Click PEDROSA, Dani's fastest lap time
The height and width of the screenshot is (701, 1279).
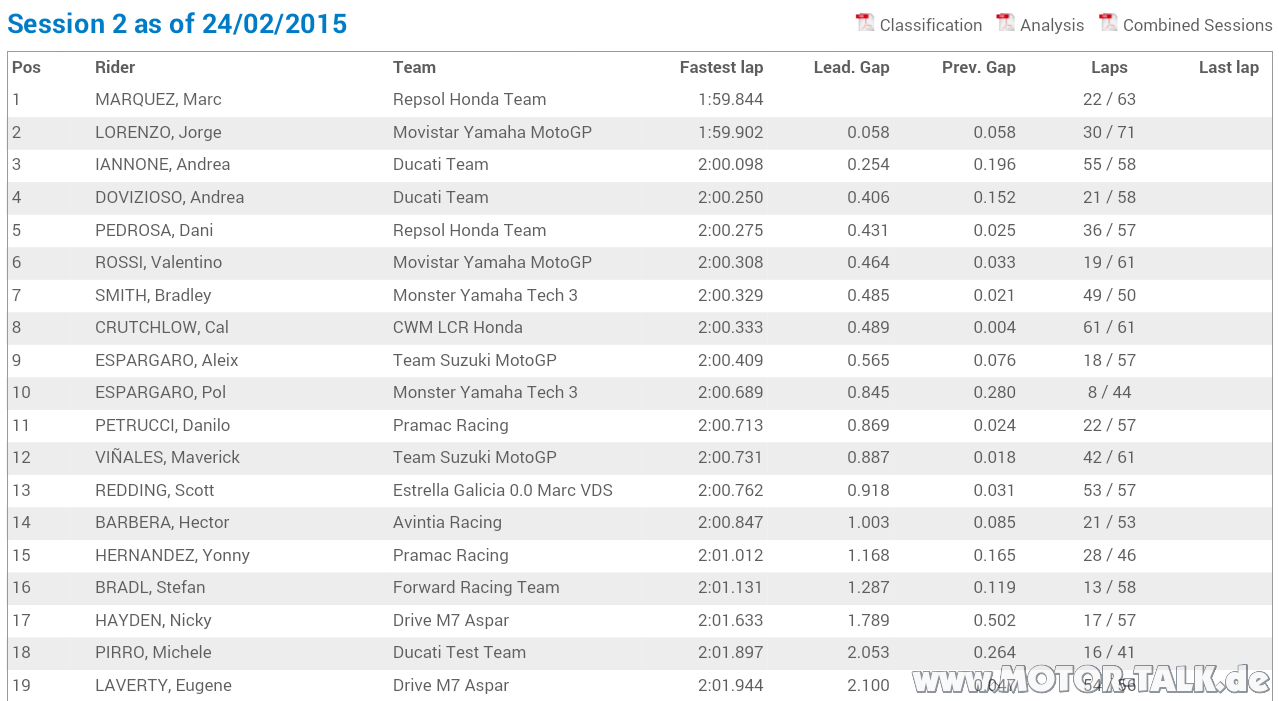pyautogui.click(x=730, y=230)
